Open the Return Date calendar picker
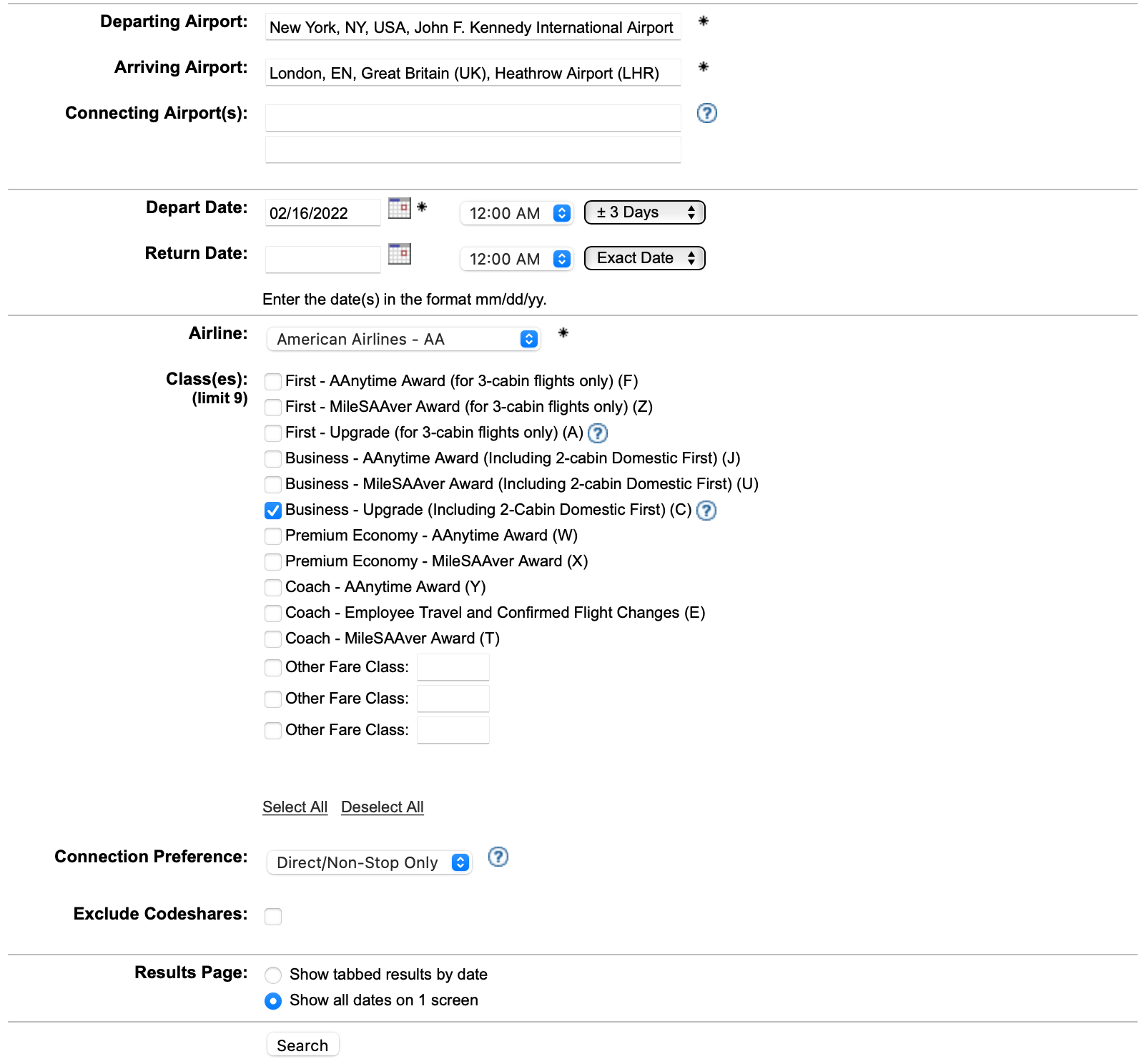 [400, 255]
